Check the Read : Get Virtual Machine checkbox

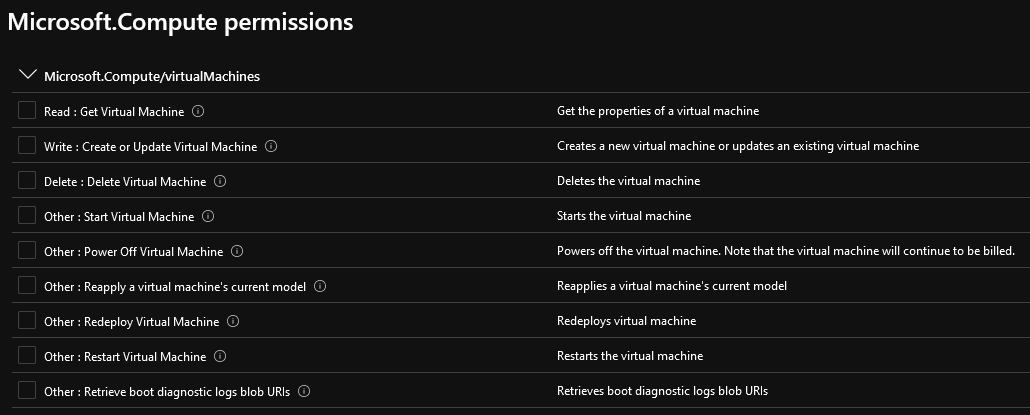pos(27,110)
